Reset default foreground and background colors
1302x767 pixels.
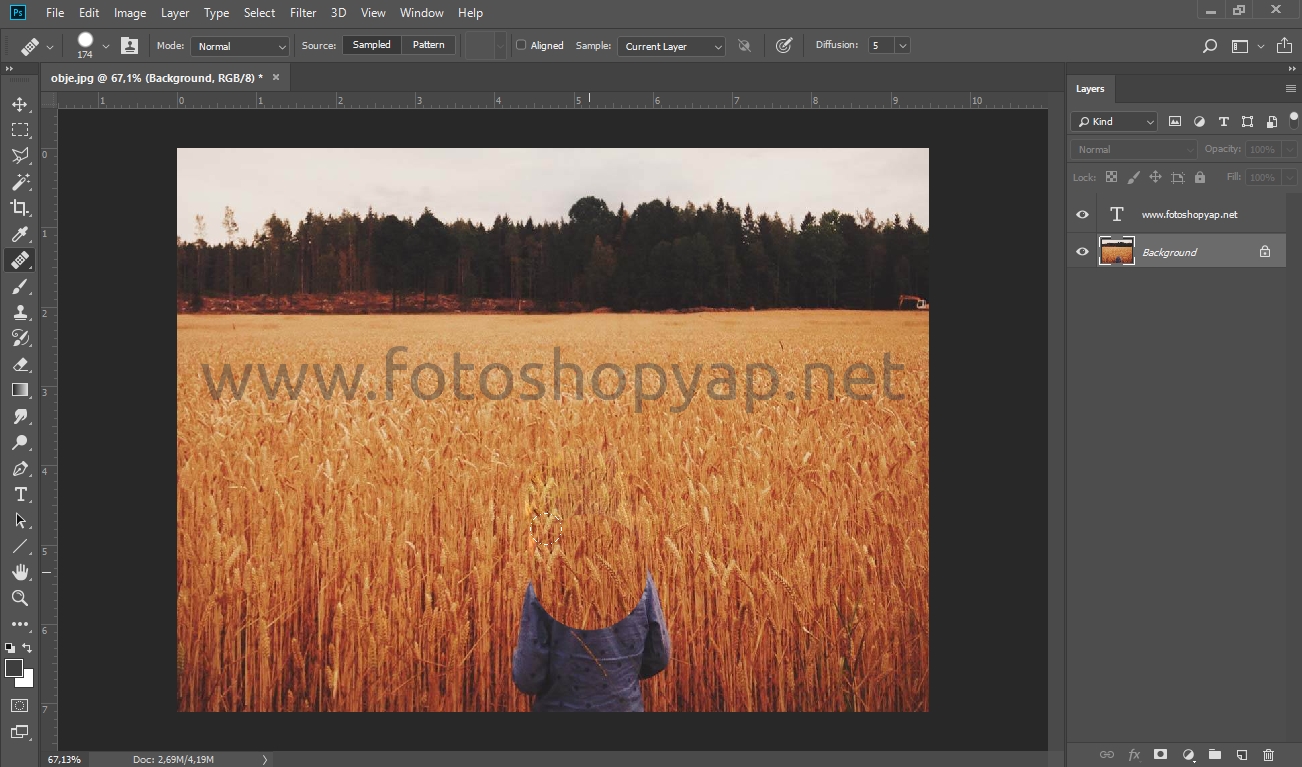(x=10, y=648)
